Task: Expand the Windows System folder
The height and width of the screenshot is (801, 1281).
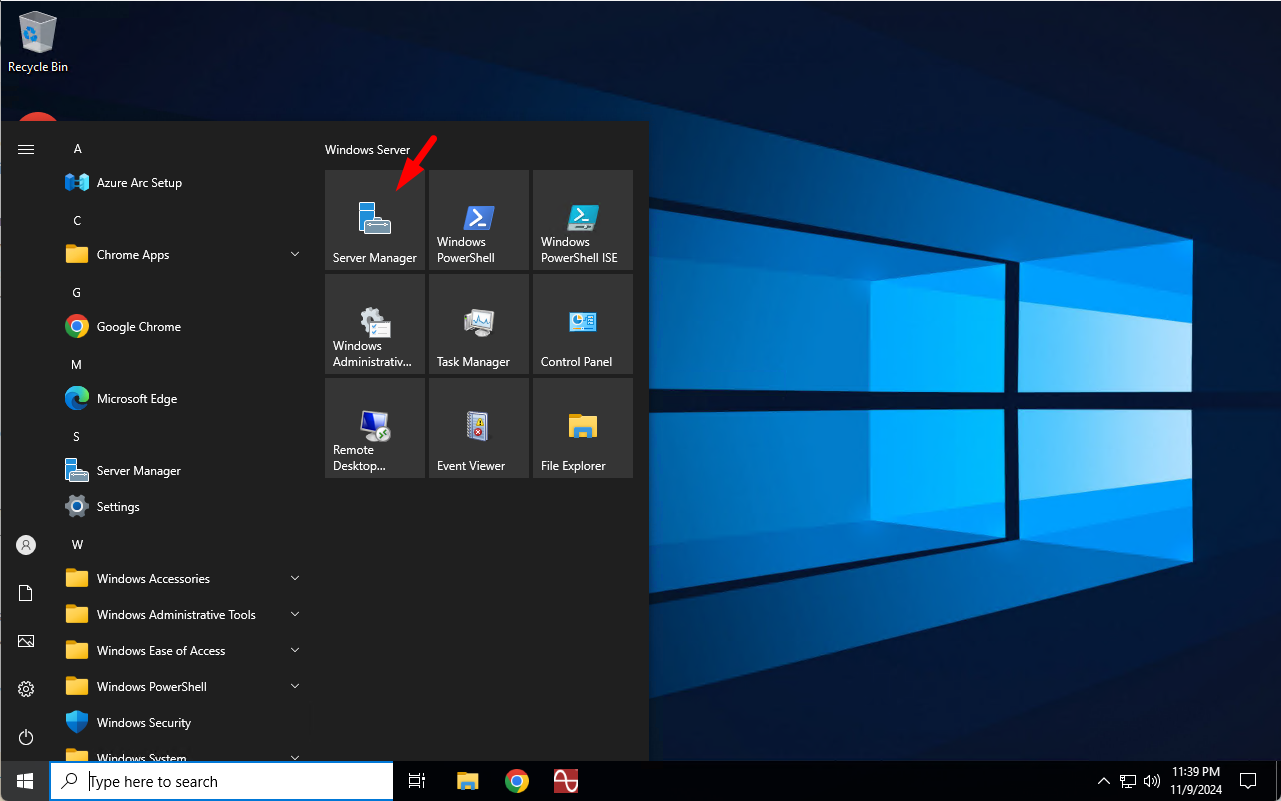Action: 184,752
